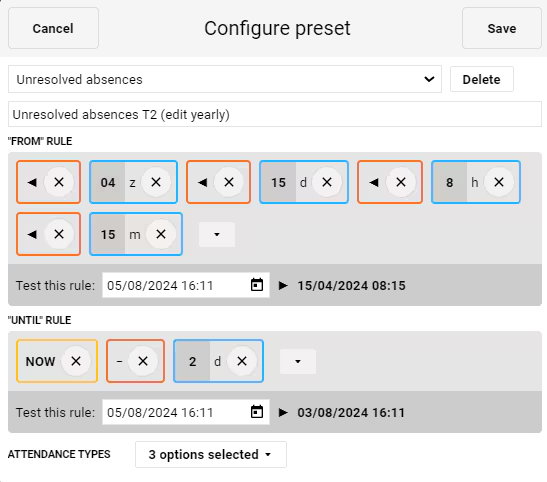Remove the 04 z token
The image size is (547, 482).
coord(156,182)
